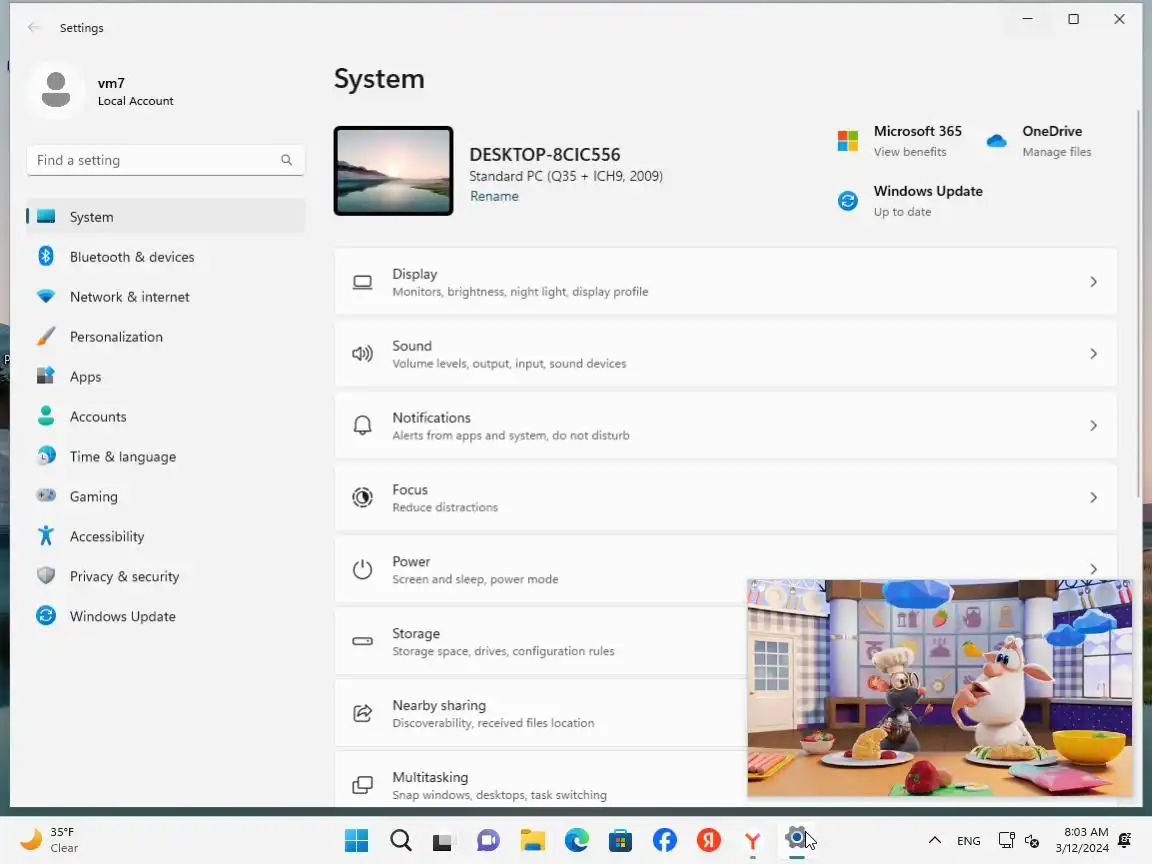Open Network & internet section
1152x864 pixels.
point(165,297)
